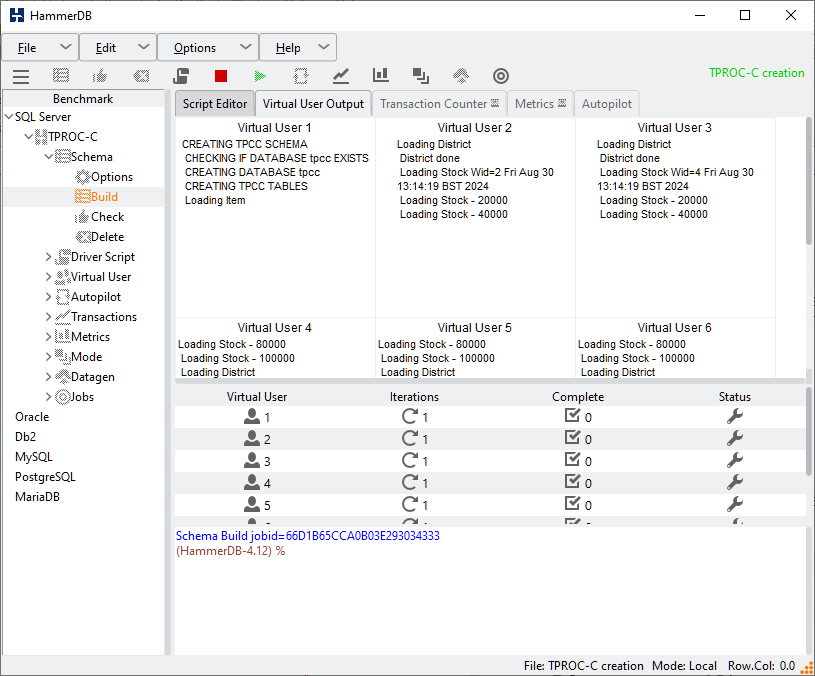The height and width of the screenshot is (676, 815).
Task: Stop running with the red square
Action: (221, 76)
